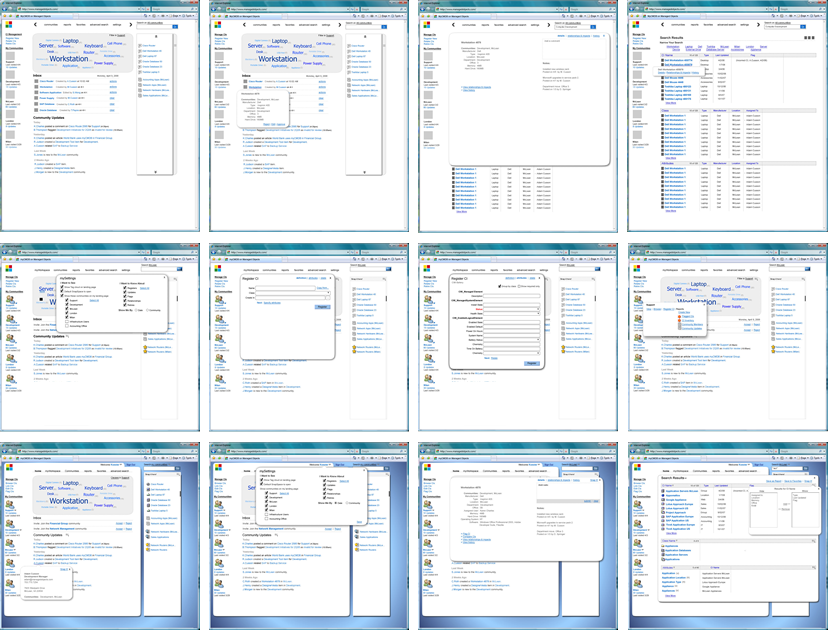Click McLean community people icon in long Register CI mockup

(428, 338)
